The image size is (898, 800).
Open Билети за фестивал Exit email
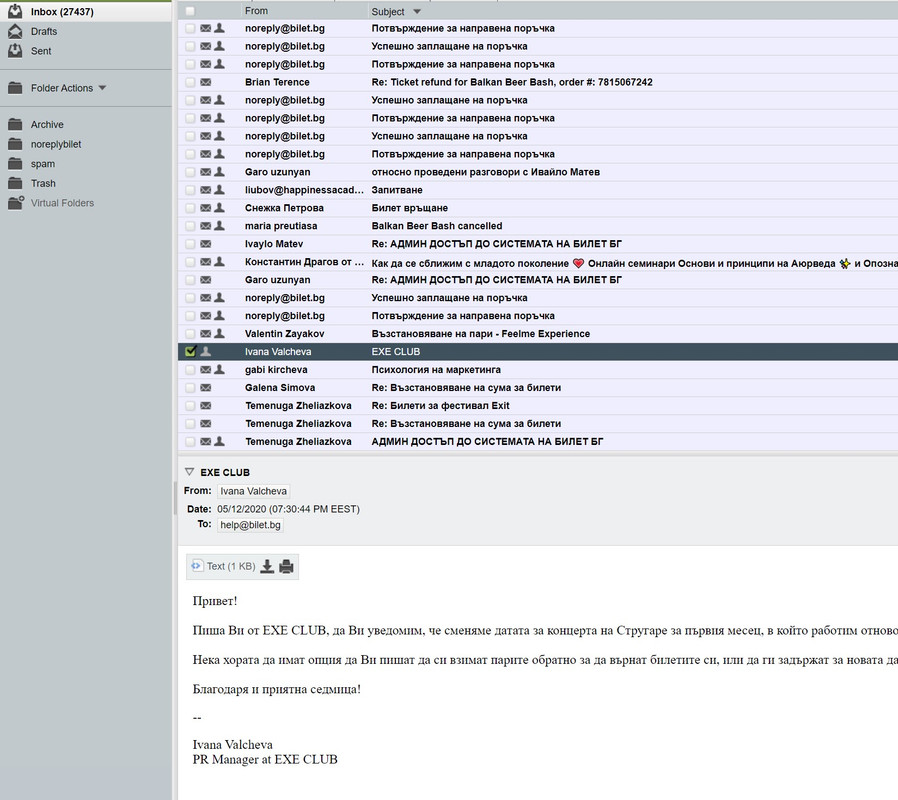440,405
